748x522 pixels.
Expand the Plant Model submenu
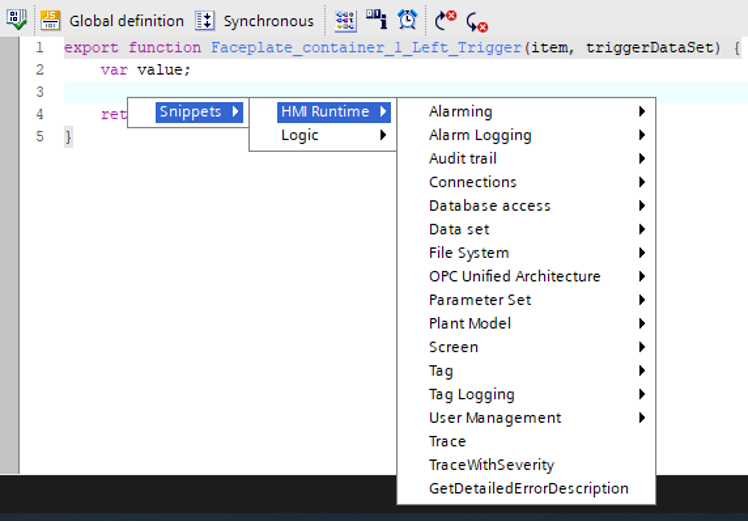tap(537, 324)
